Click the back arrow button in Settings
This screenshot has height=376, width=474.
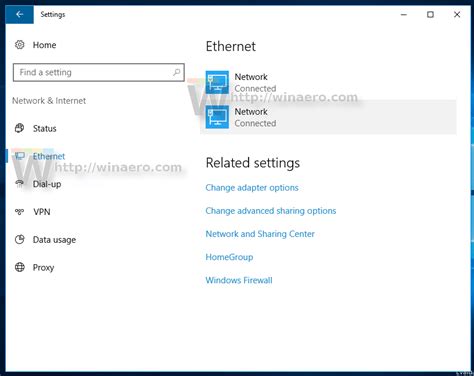point(19,14)
